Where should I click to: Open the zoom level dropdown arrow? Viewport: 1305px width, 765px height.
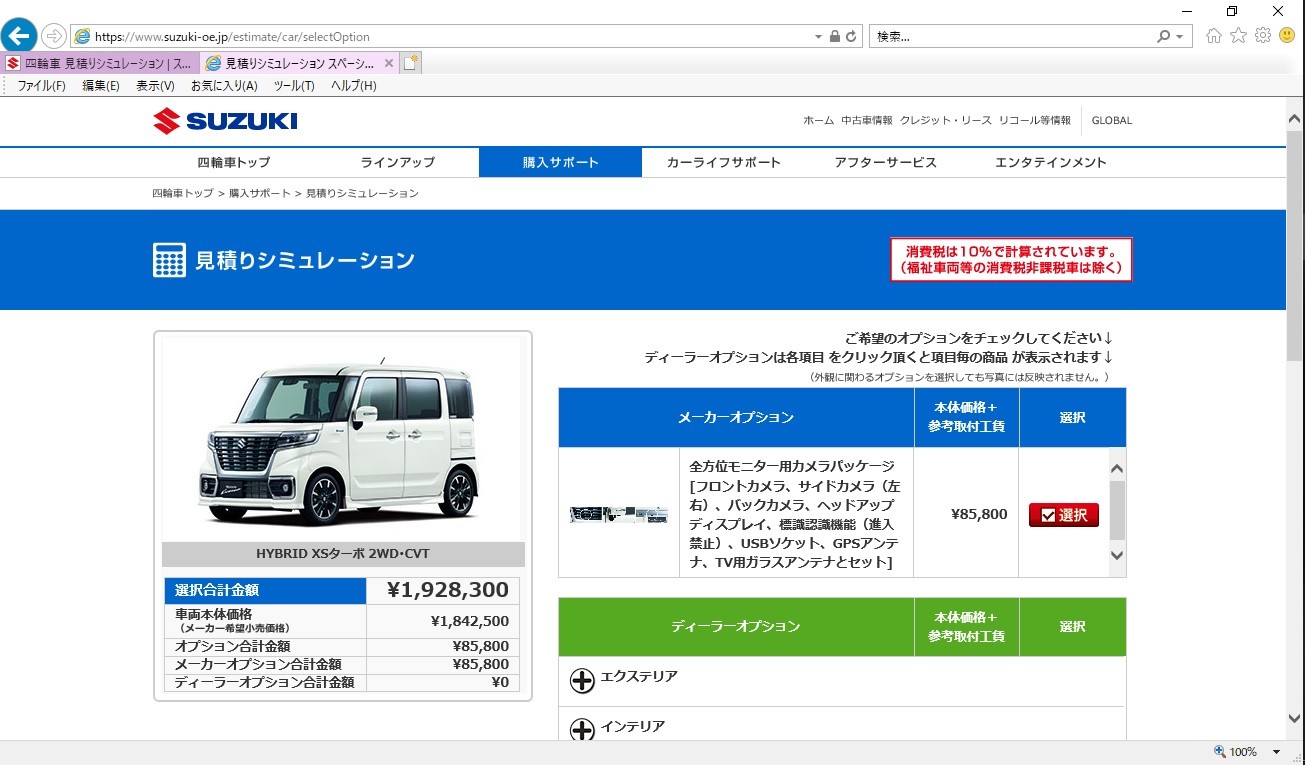[x=1276, y=752]
